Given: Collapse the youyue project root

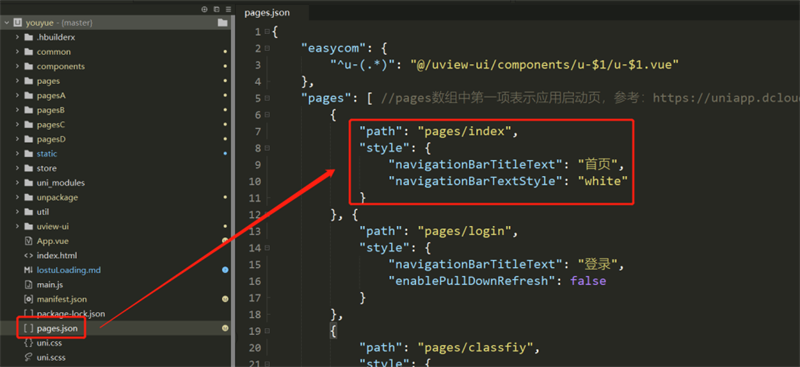Looking at the screenshot, I should pyautogui.click(x=7, y=23).
